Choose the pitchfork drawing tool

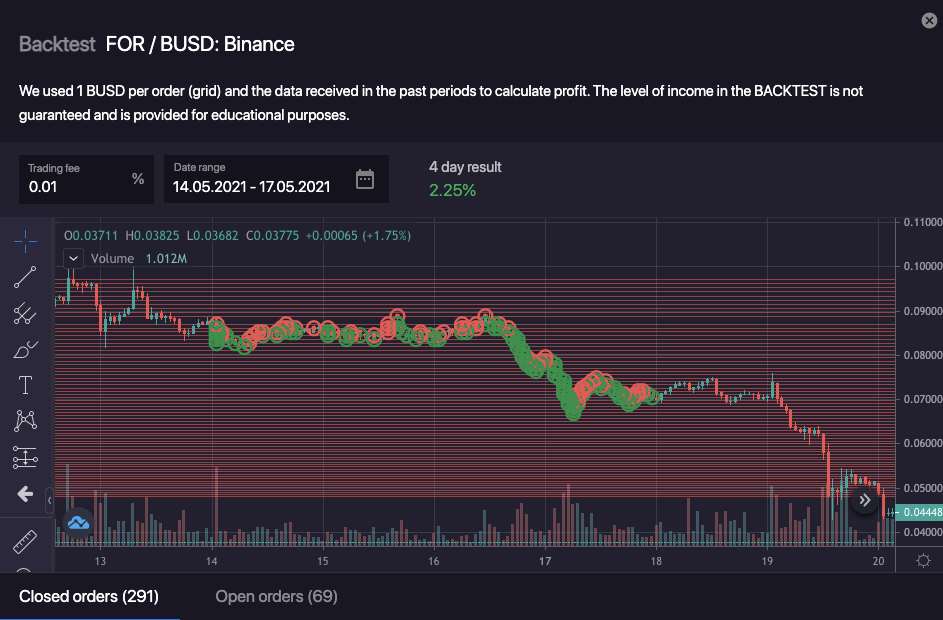[26, 314]
